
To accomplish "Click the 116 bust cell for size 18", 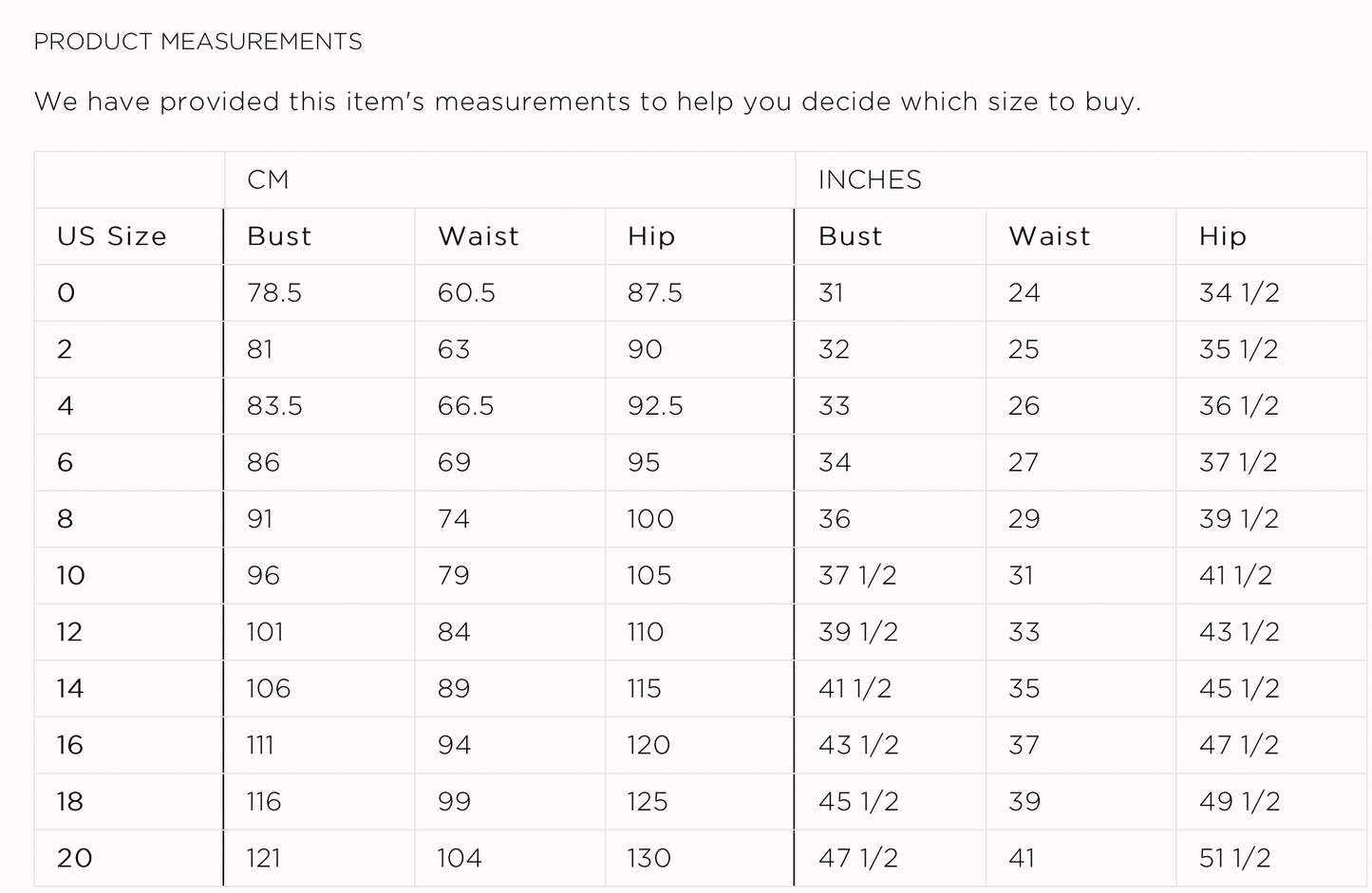I will click(x=264, y=802).
